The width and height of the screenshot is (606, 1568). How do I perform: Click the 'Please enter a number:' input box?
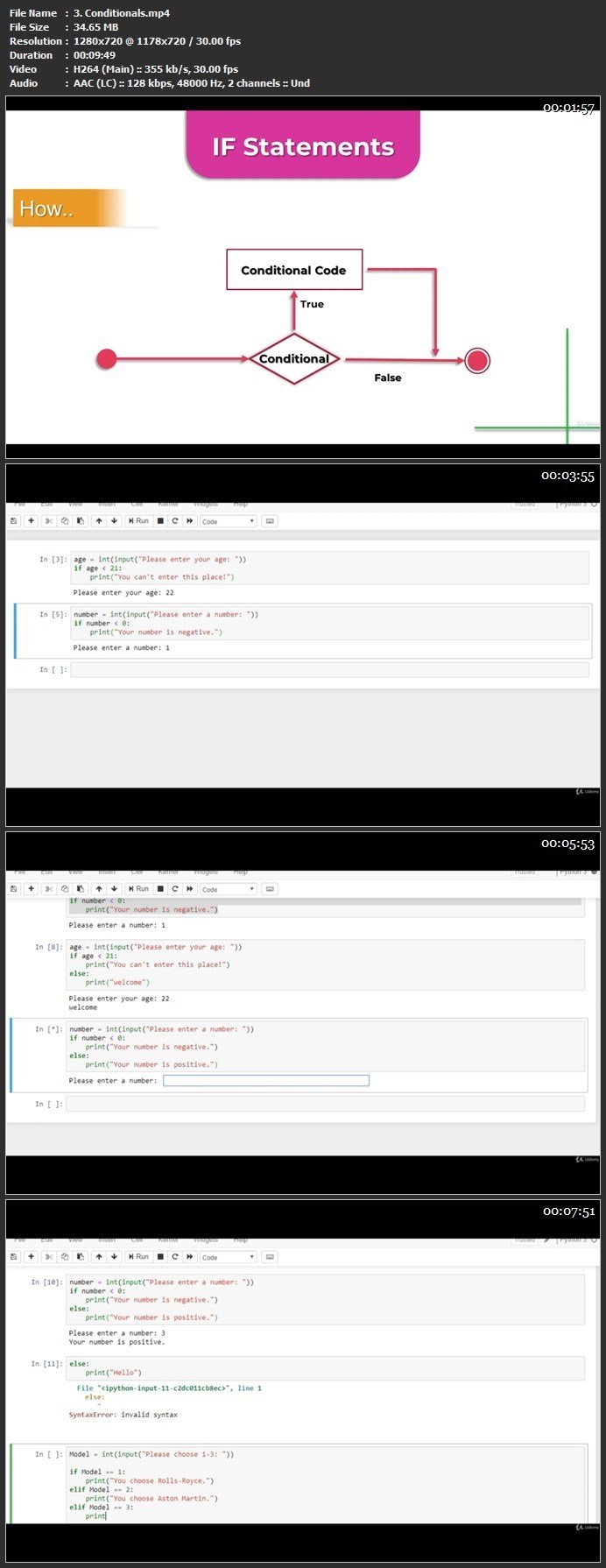pos(266,1081)
